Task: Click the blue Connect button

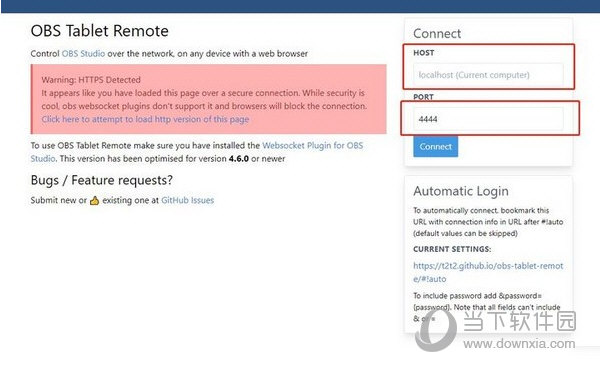Action: (435, 147)
